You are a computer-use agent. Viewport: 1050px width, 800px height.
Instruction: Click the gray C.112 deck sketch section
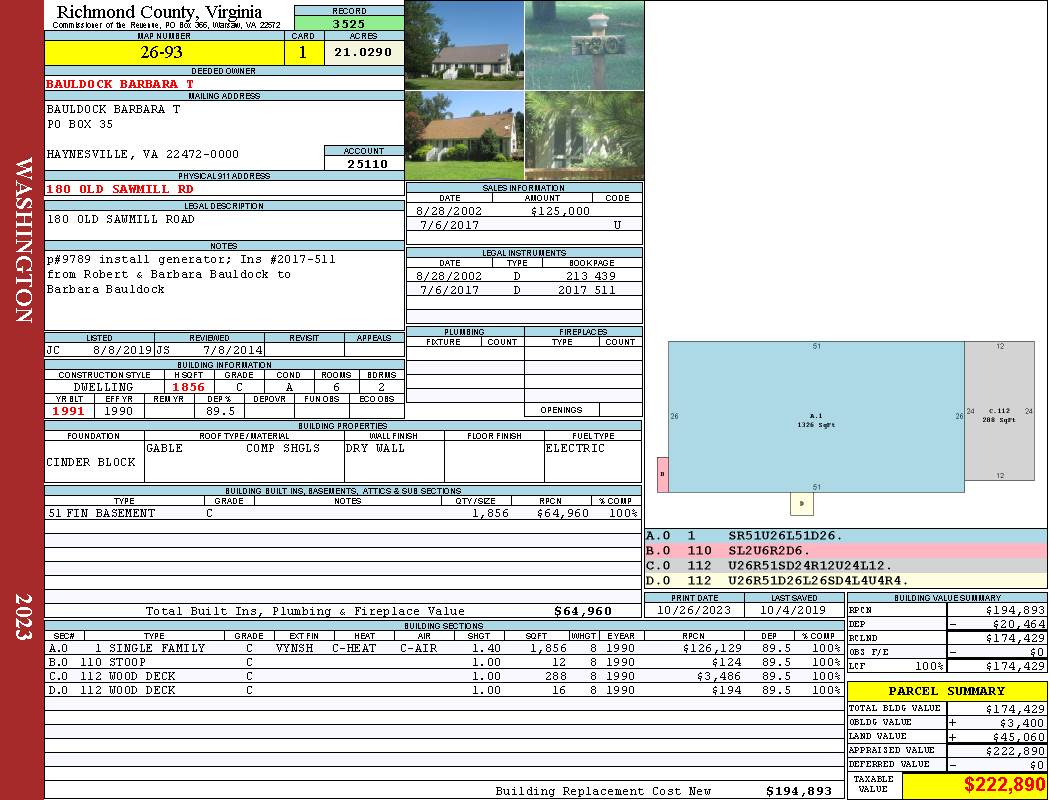tap(999, 415)
